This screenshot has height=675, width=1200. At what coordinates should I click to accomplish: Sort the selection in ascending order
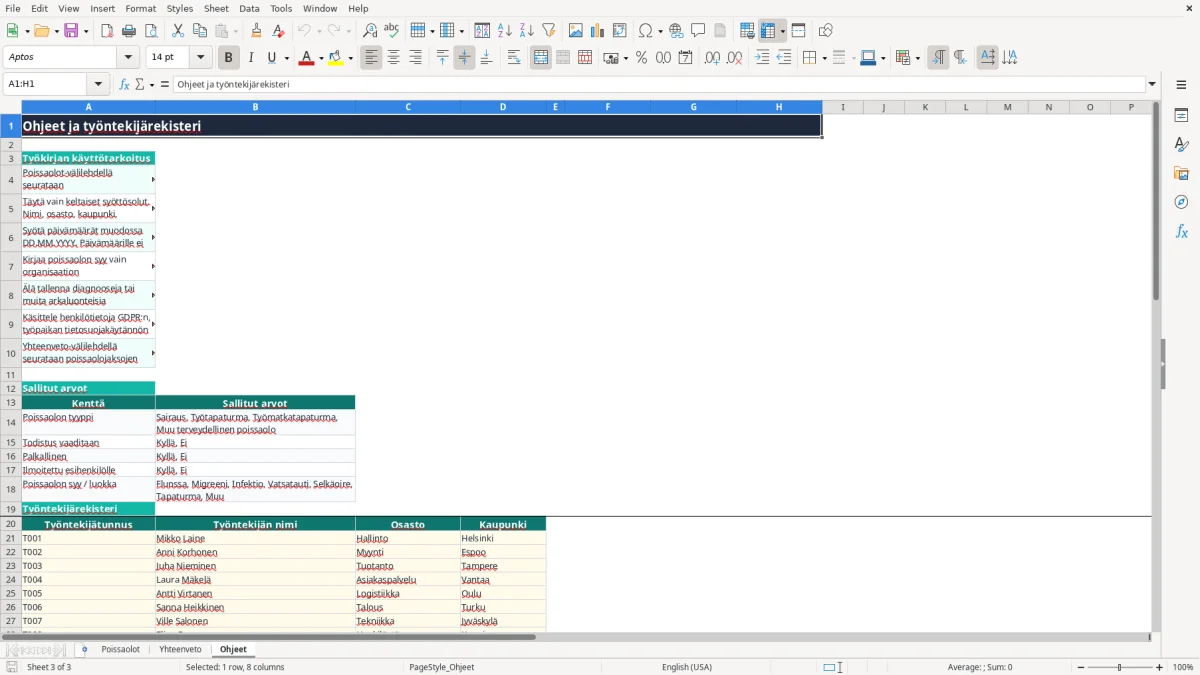[x=504, y=31]
